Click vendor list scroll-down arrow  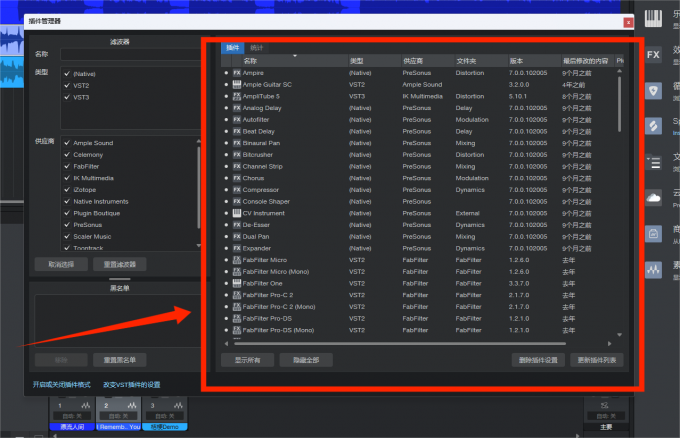click(x=199, y=245)
